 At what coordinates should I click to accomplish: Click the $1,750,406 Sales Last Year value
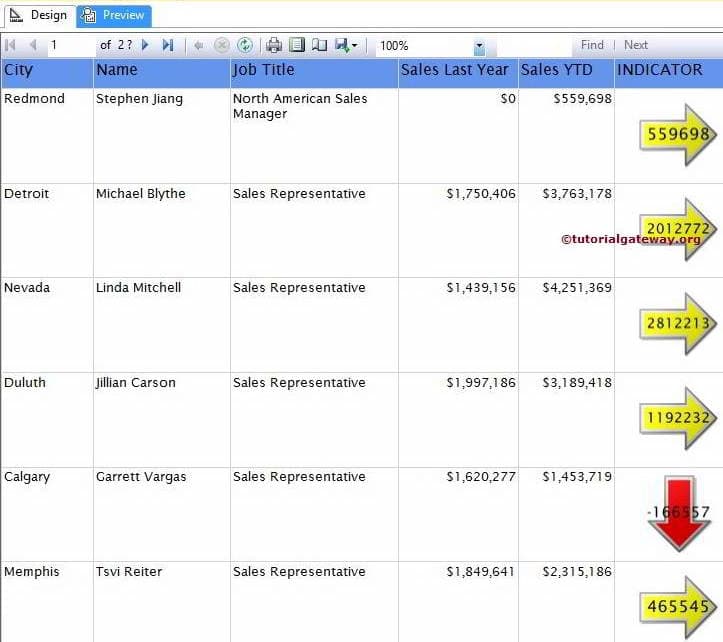(481, 194)
